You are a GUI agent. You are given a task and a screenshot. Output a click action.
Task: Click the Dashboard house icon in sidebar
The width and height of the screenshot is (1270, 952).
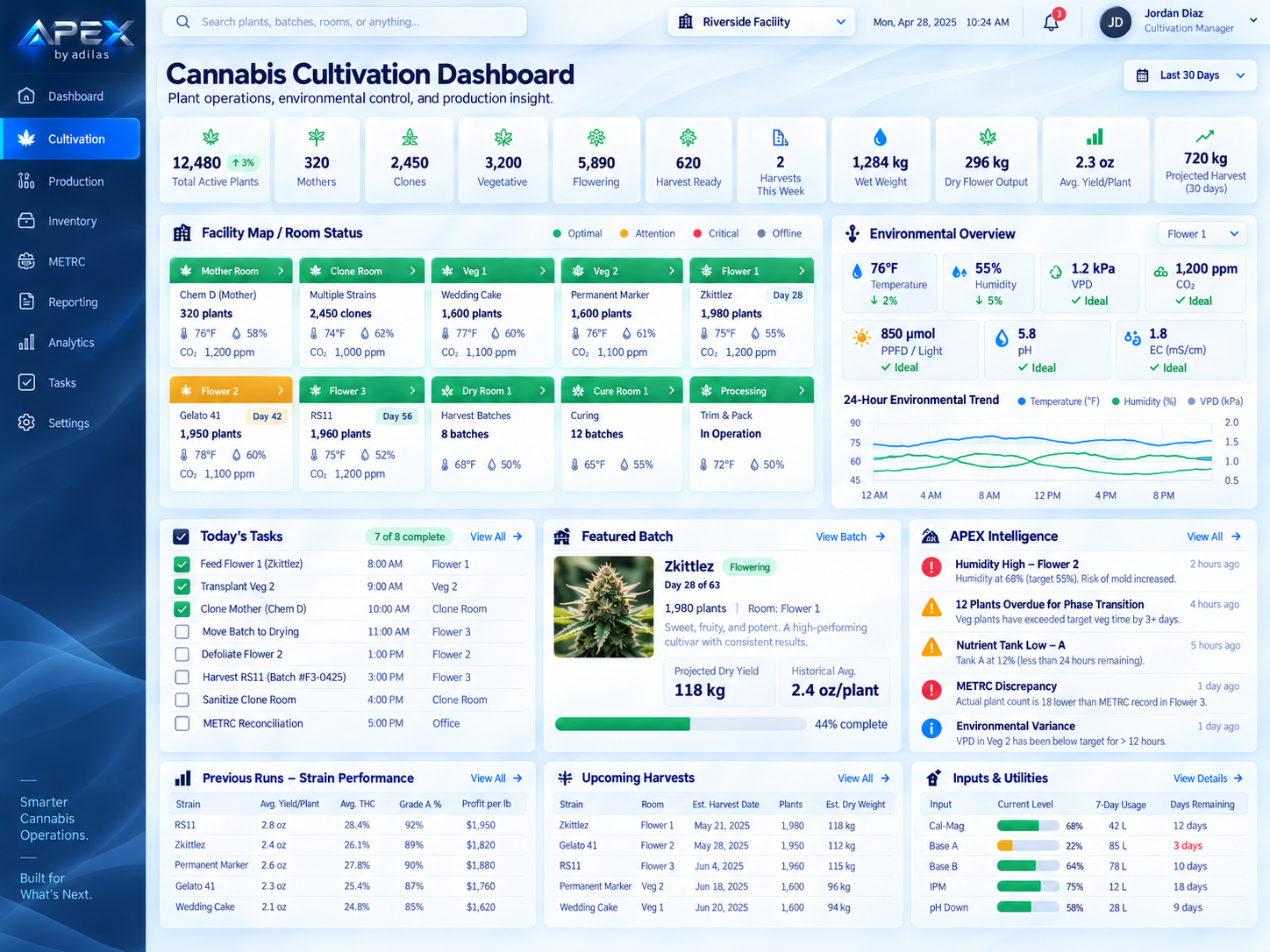26,96
